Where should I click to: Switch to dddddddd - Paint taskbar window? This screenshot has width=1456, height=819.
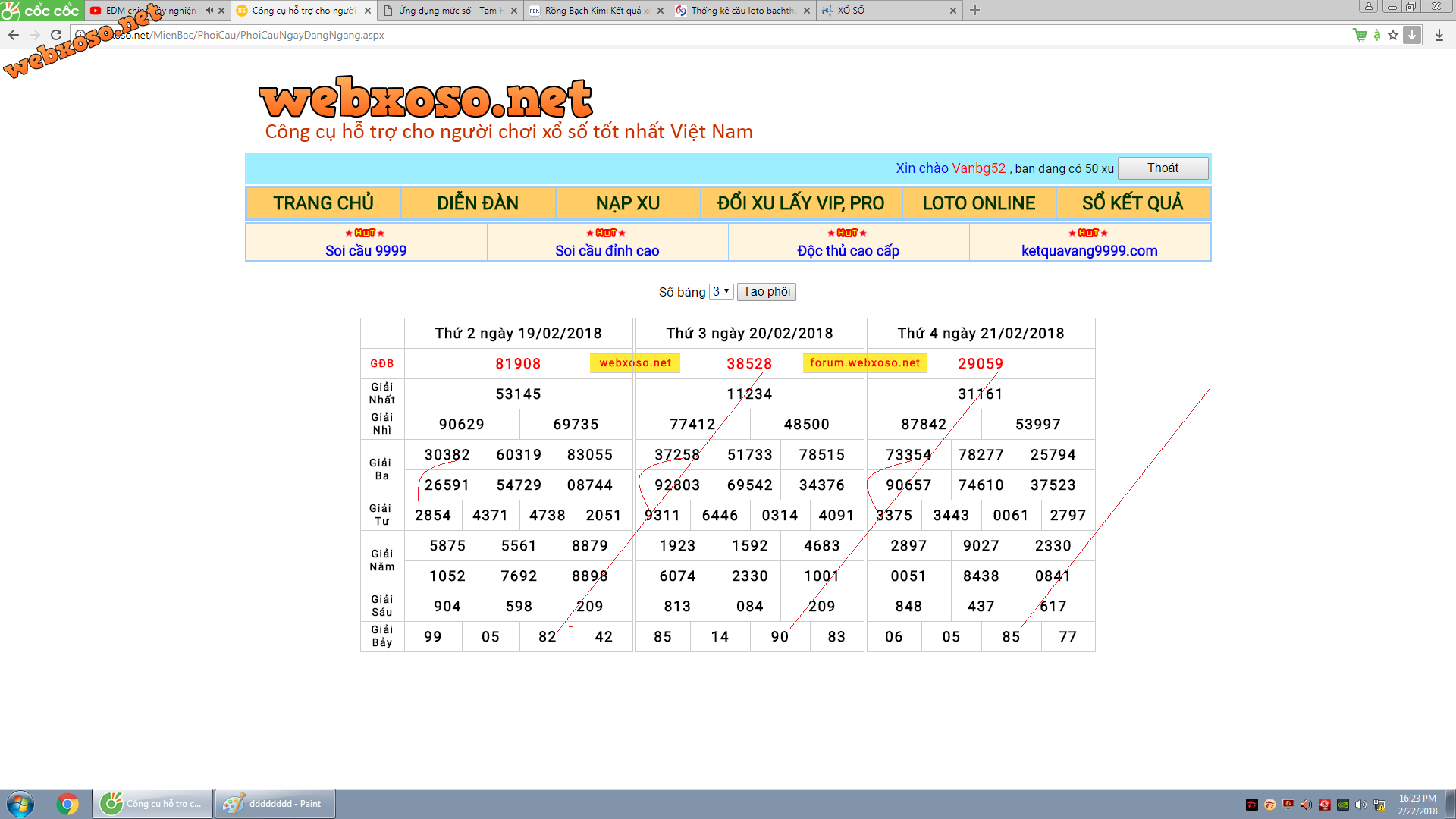click(275, 804)
